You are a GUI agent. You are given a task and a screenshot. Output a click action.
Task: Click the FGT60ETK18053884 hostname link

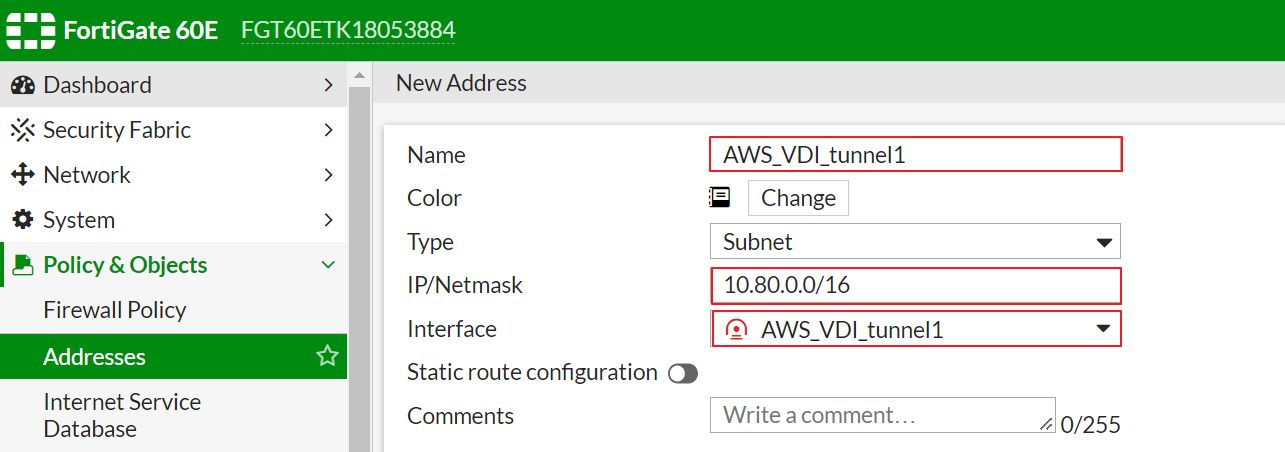348,30
